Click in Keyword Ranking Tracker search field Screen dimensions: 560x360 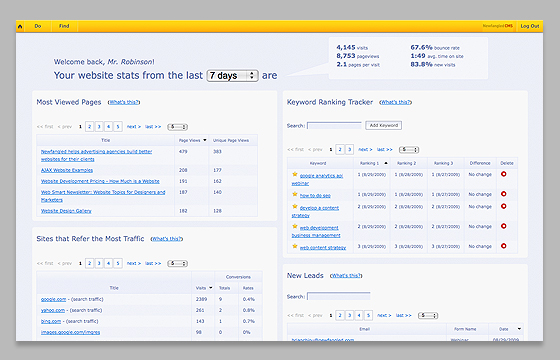334,126
